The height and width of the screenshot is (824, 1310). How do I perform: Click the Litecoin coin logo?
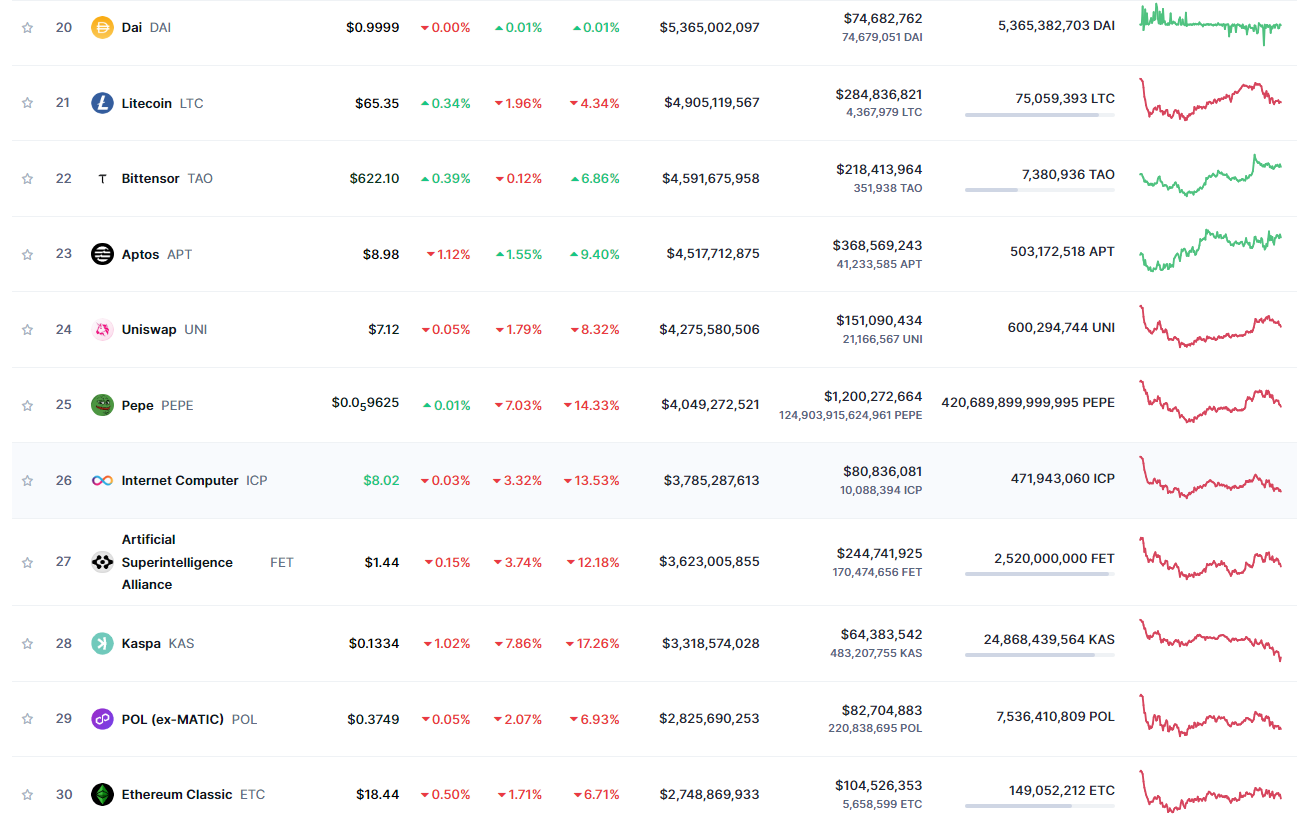coord(102,103)
